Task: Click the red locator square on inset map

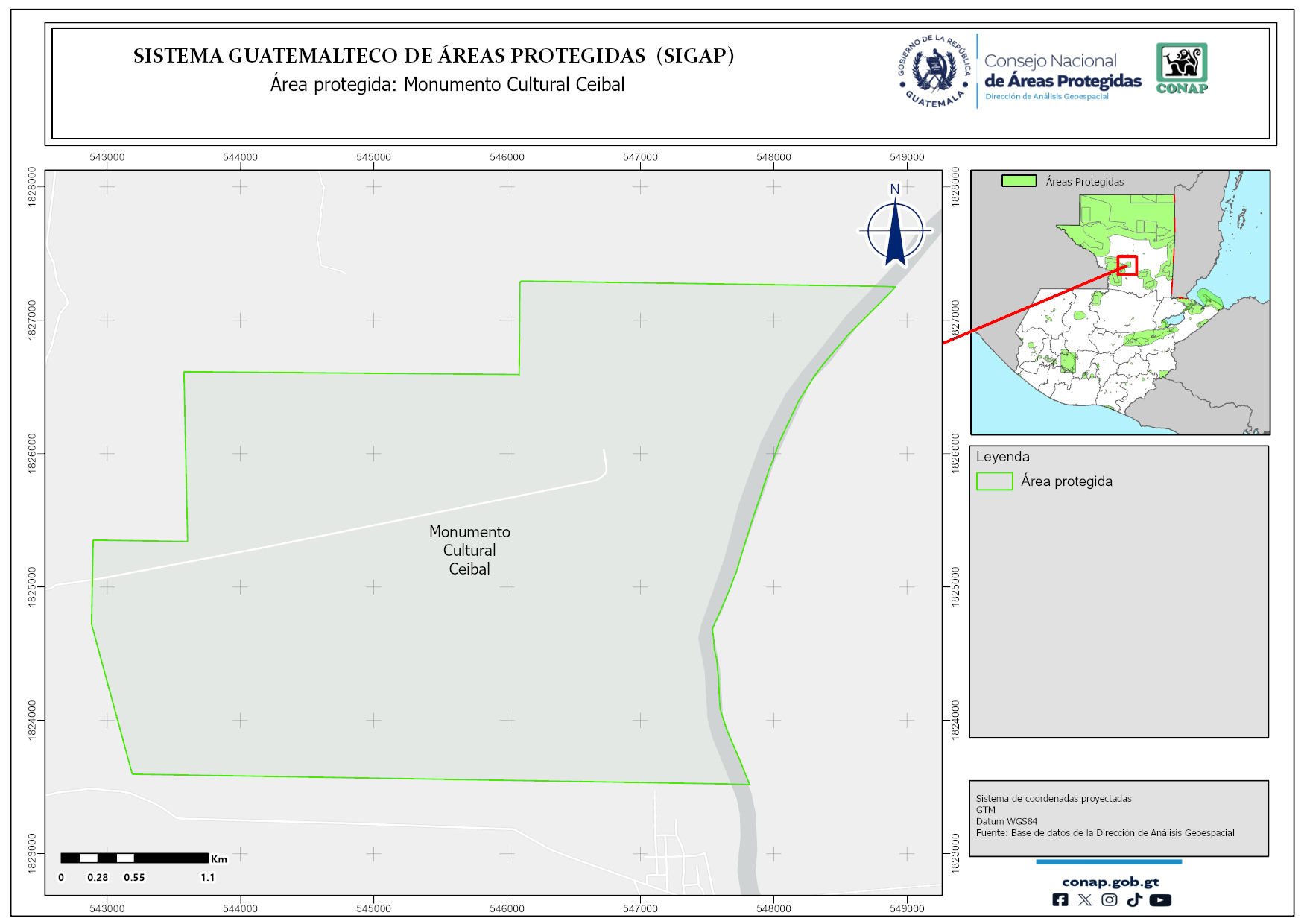Action: (1127, 265)
